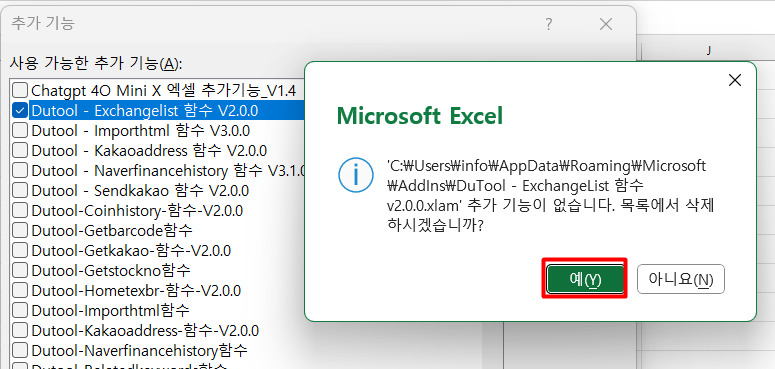
Task: Enable the Dutool-Naverfinancehistory함수 checkbox
Action: pos(20,350)
